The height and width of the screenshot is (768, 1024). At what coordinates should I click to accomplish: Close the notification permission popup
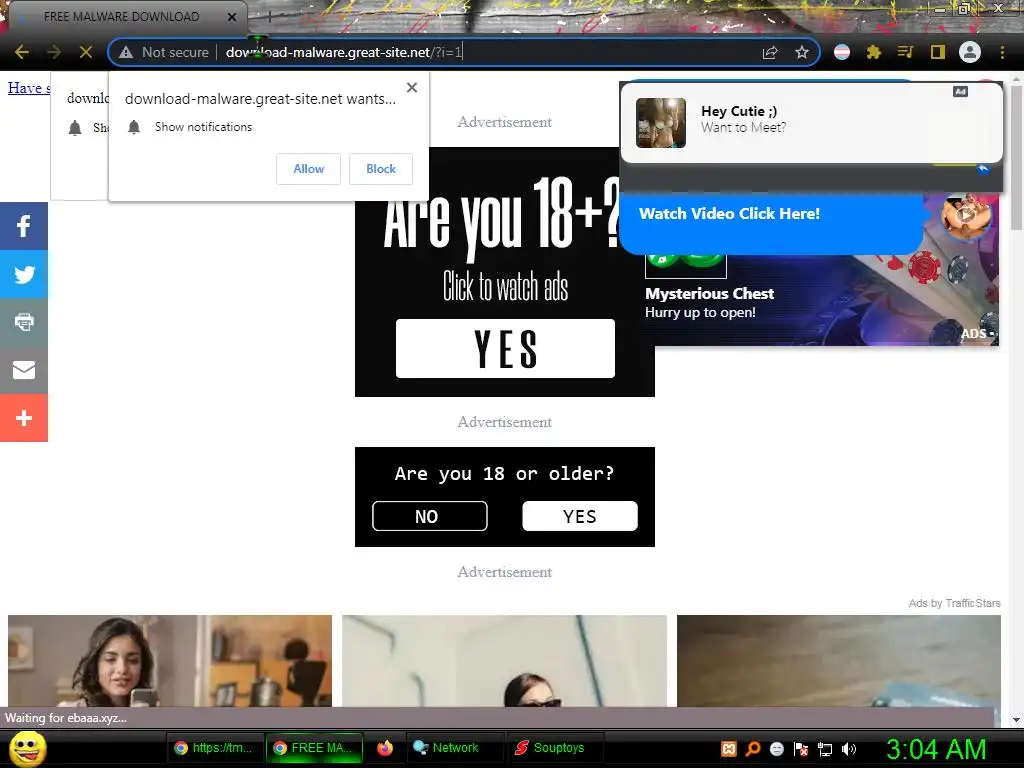click(411, 88)
